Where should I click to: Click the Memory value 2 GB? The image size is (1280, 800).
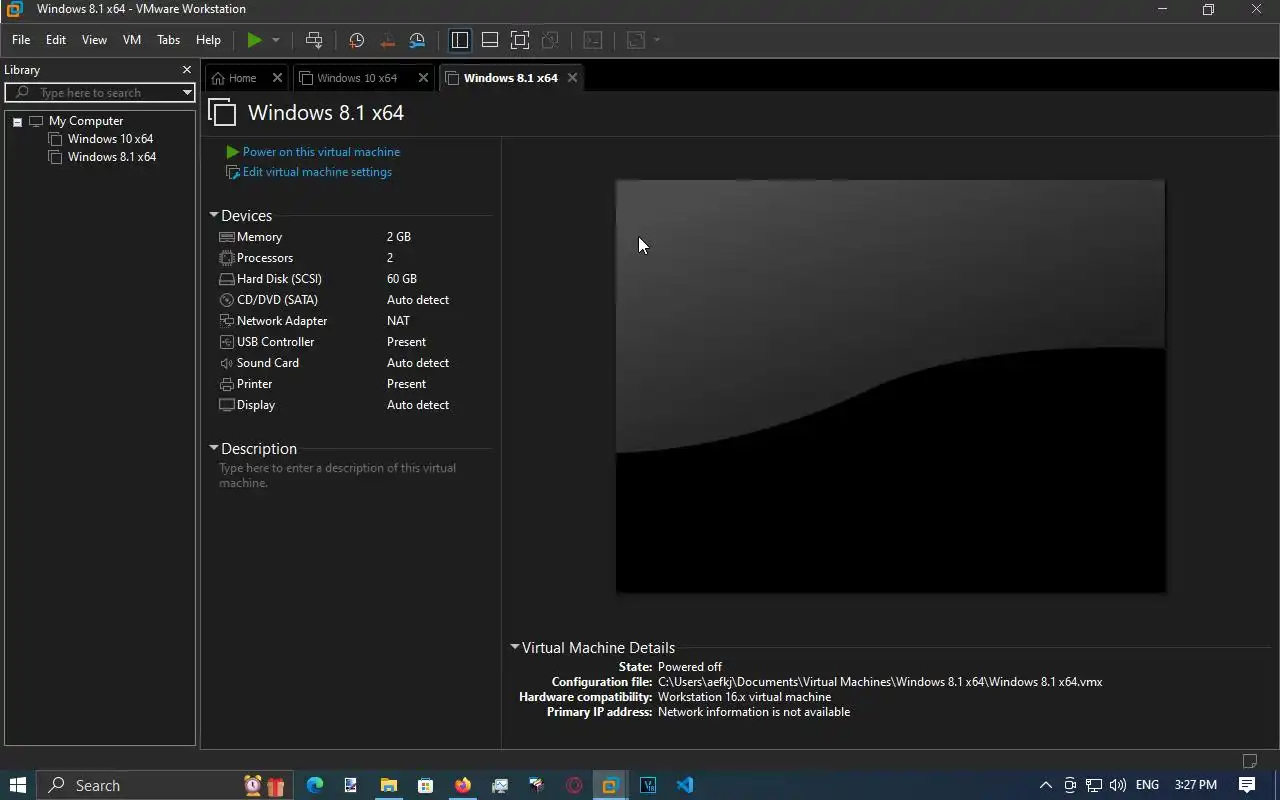pyautogui.click(x=399, y=237)
